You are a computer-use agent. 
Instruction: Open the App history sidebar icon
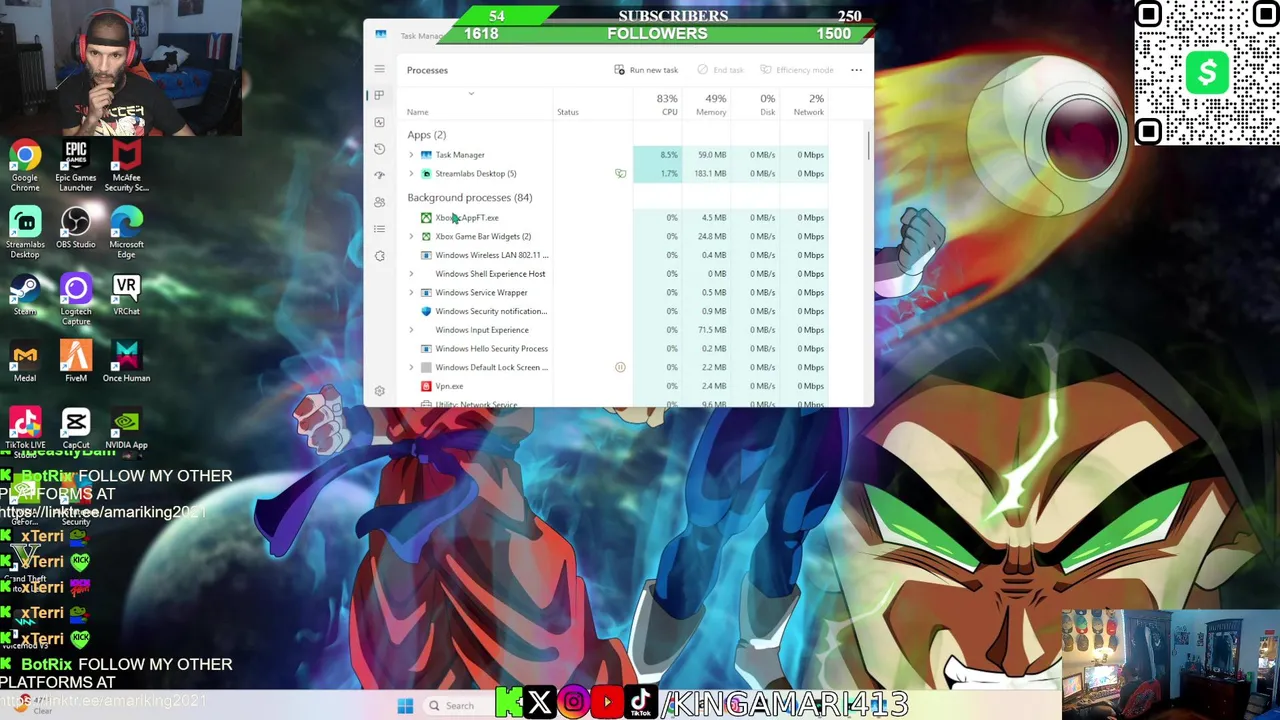tap(379, 148)
